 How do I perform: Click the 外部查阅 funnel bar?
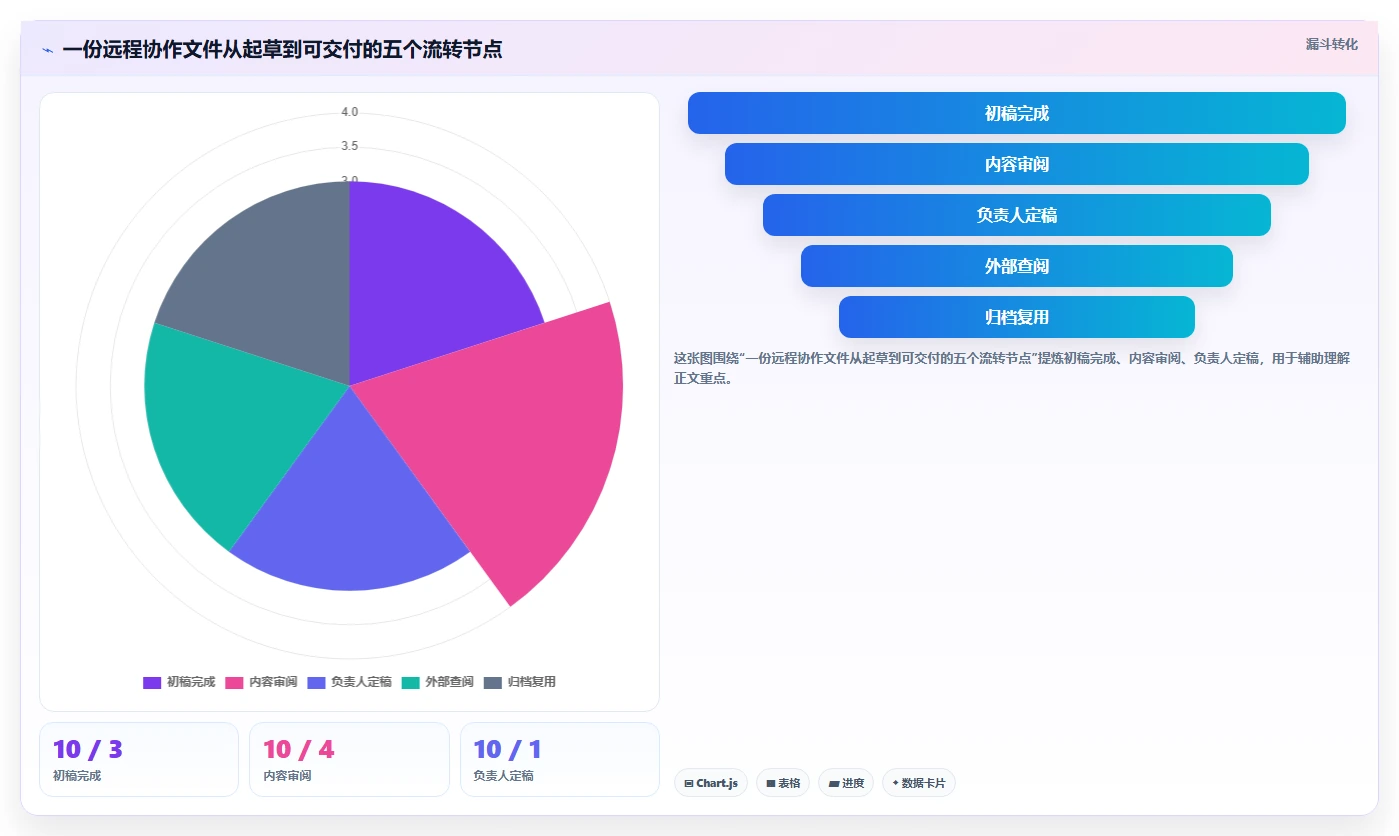(x=1016, y=266)
